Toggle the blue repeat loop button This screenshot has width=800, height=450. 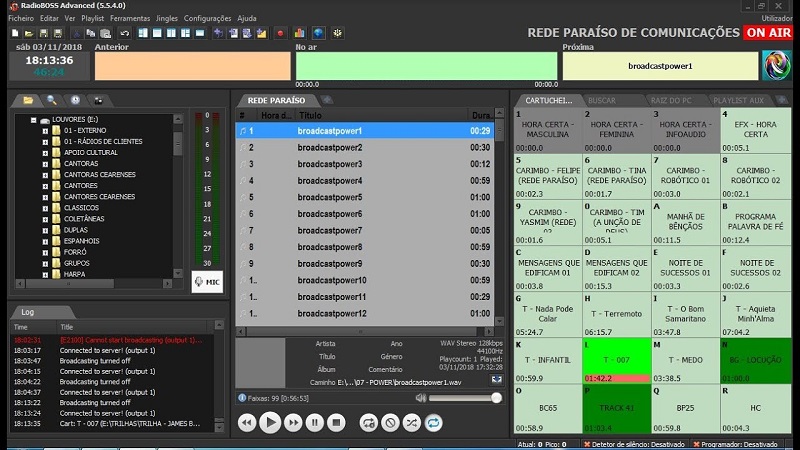(433, 423)
